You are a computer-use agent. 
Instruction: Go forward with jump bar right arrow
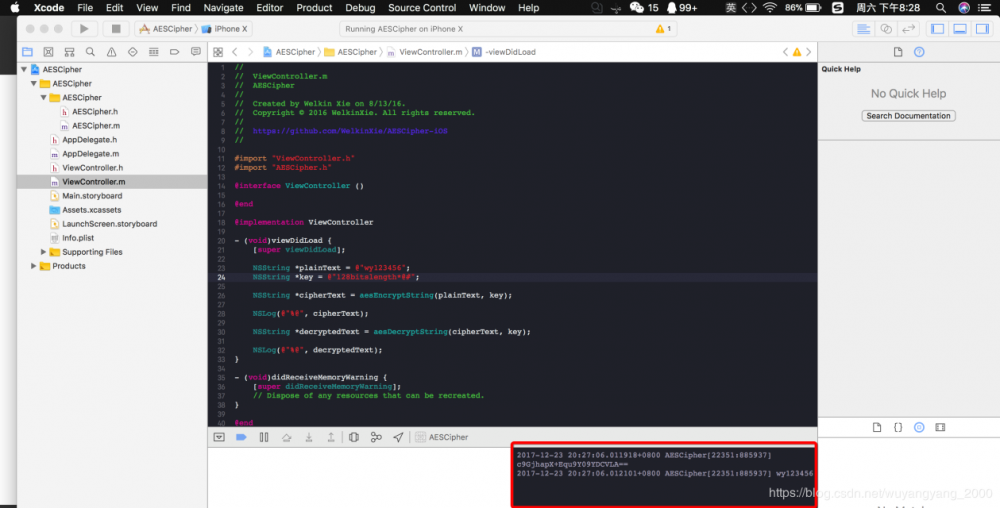[x=250, y=52]
